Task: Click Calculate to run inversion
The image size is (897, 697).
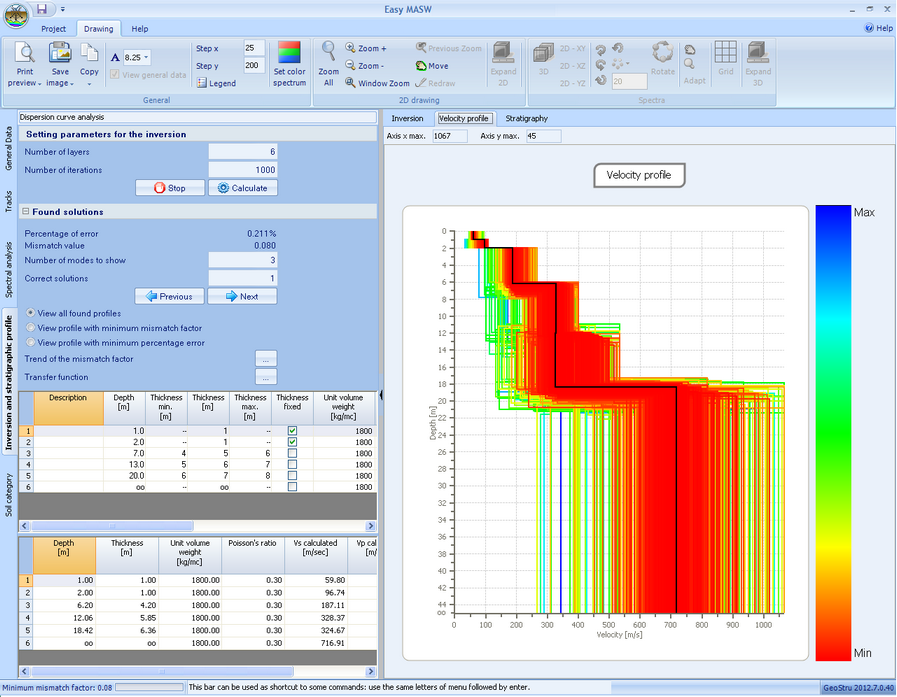Action: (x=243, y=188)
